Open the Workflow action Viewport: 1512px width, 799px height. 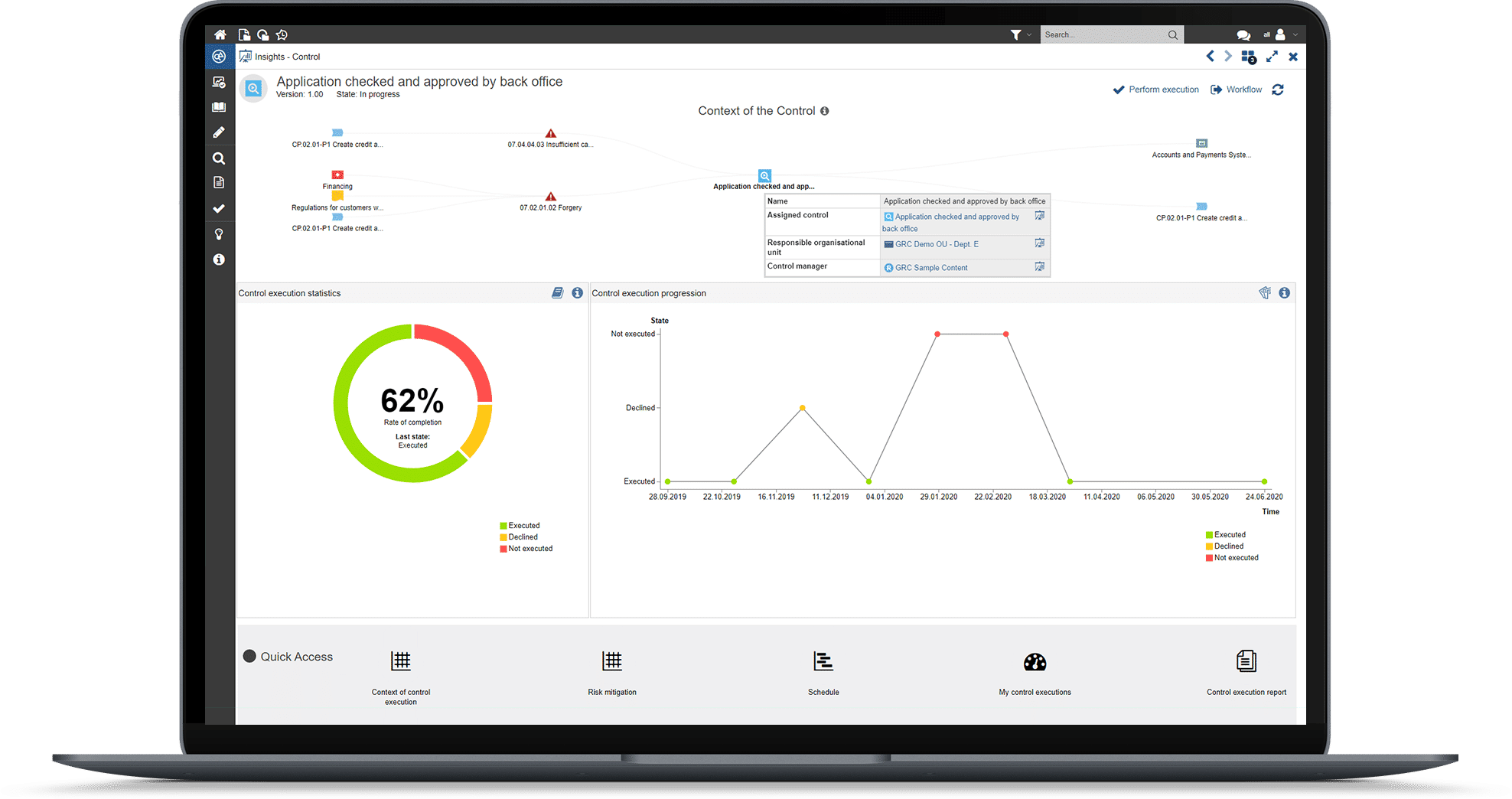point(1237,90)
